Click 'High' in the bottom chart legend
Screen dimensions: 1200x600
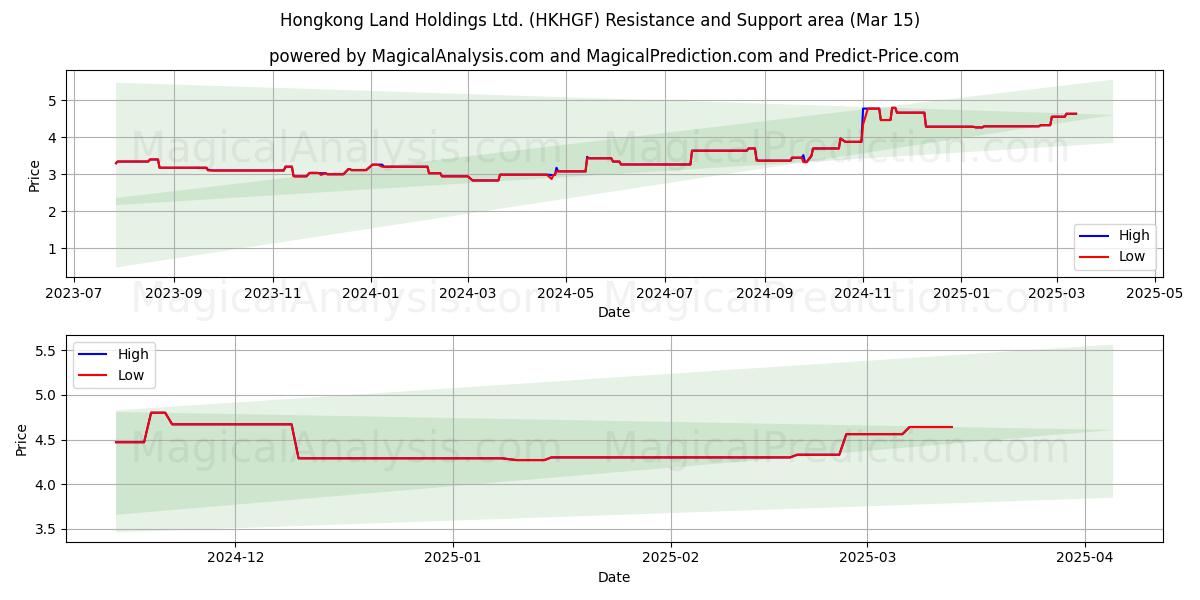pyautogui.click(x=133, y=354)
